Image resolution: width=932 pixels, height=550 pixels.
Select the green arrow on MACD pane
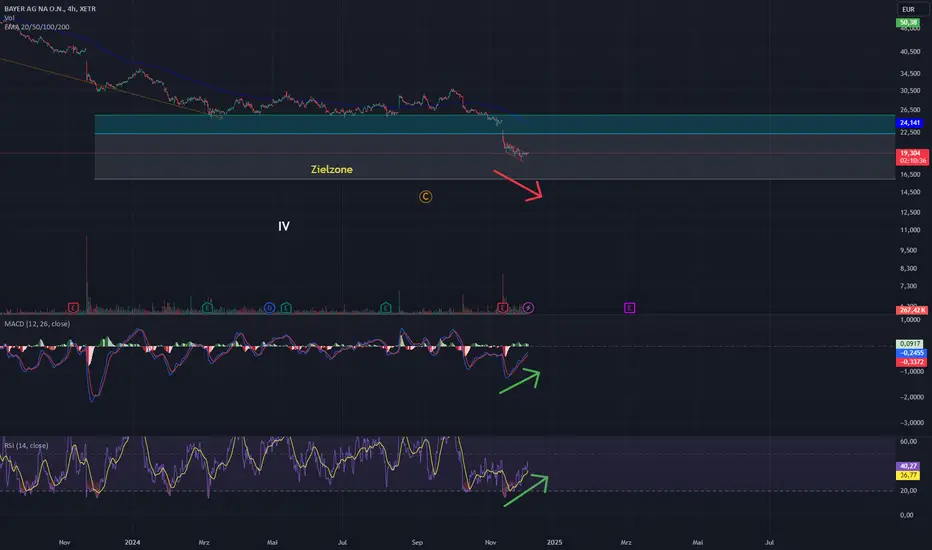pos(520,381)
